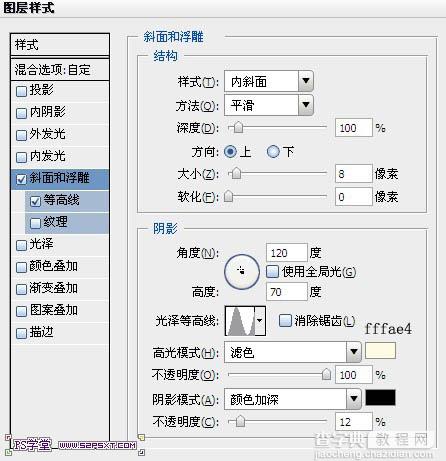Enable the 纹理 texture checkbox

tap(35, 223)
